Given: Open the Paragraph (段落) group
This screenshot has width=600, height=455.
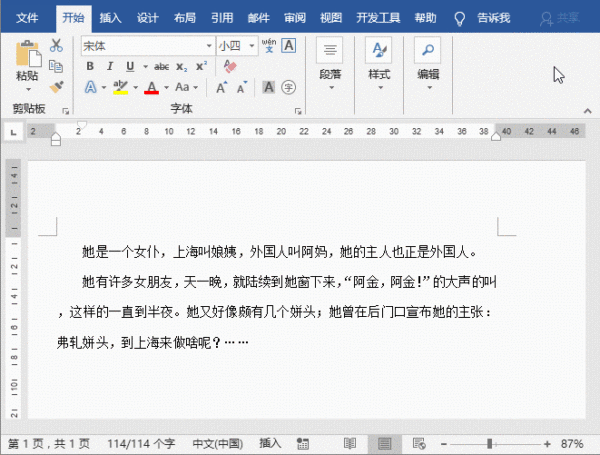Looking at the screenshot, I should pyautogui.click(x=330, y=64).
